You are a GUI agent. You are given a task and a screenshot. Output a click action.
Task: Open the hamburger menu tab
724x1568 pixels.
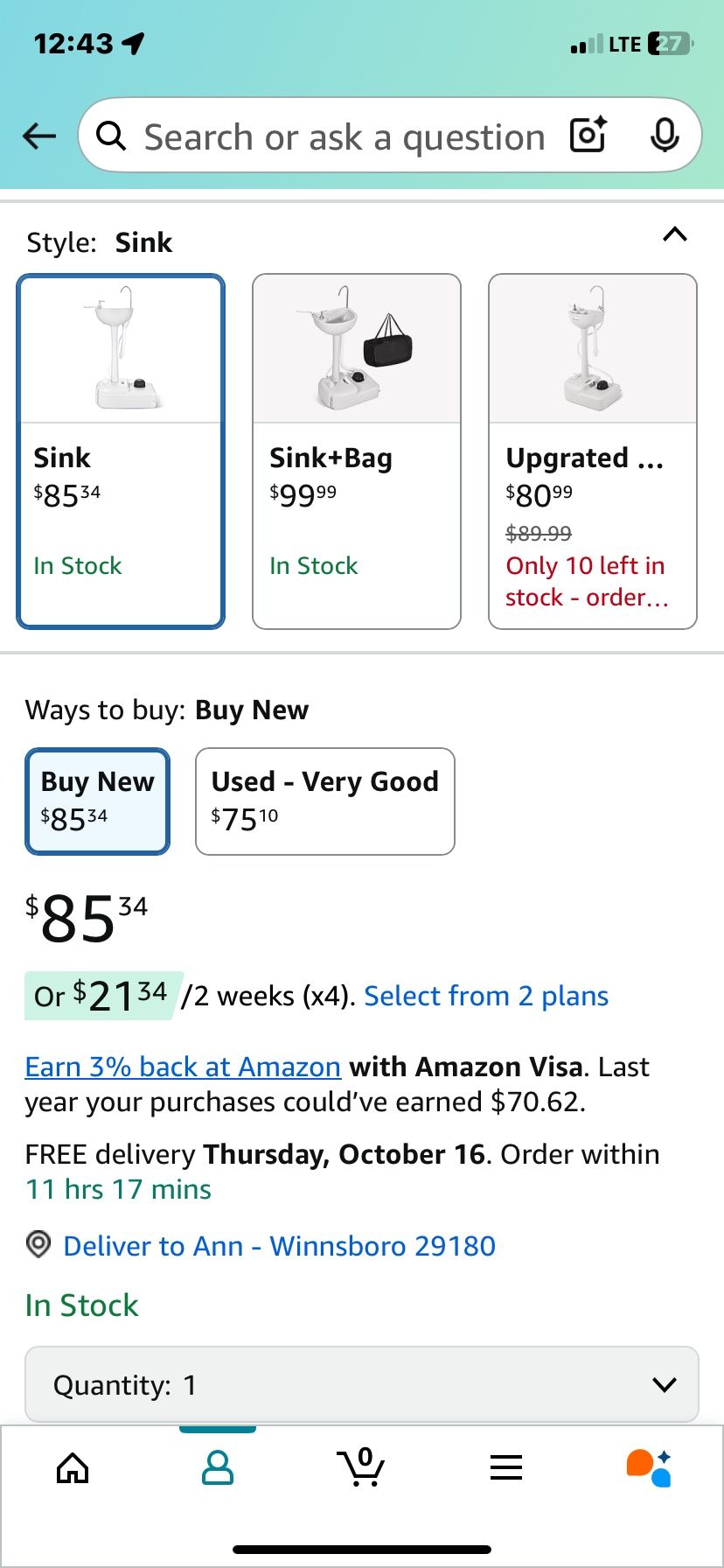pyautogui.click(x=506, y=1467)
